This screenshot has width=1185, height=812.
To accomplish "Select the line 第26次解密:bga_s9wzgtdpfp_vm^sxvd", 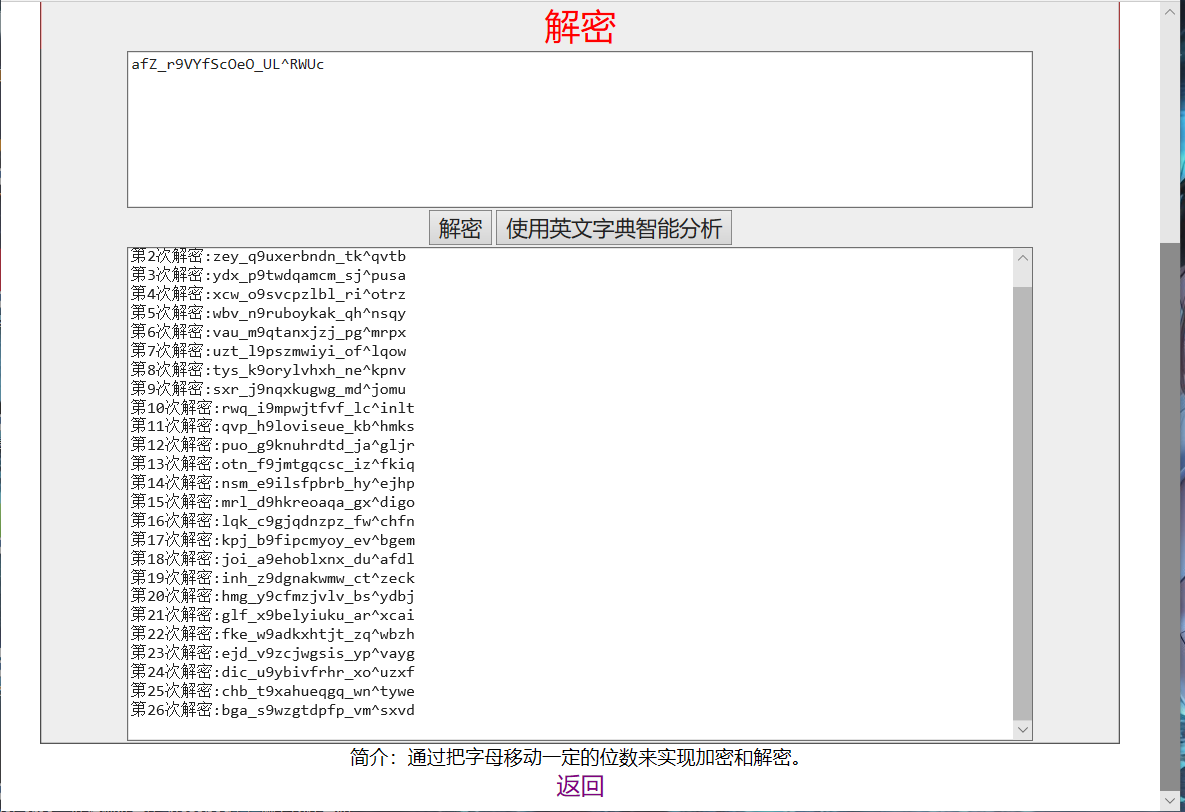I will point(273,710).
